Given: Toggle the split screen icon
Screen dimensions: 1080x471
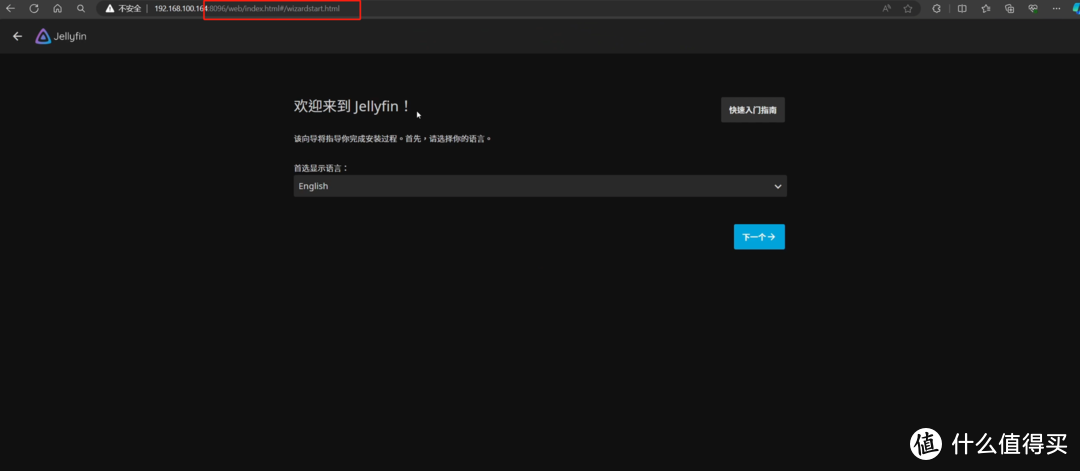Looking at the screenshot, I should [x=962, y=8].
